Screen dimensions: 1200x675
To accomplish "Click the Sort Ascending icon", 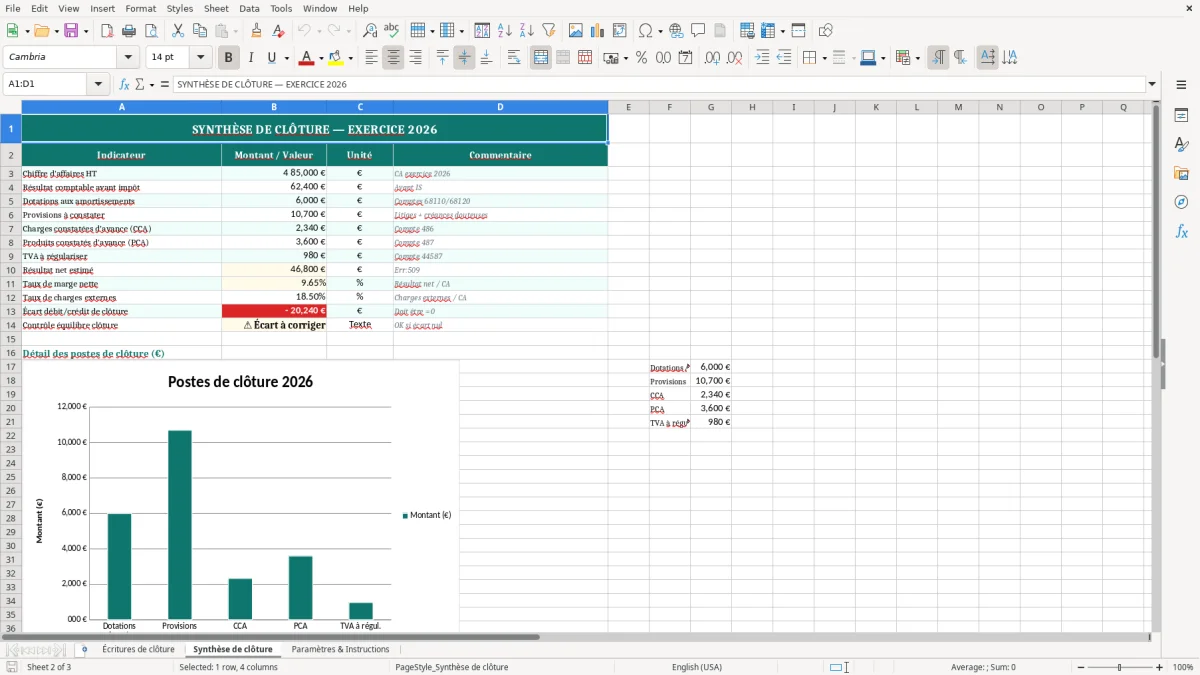I will tap(504, 31).
